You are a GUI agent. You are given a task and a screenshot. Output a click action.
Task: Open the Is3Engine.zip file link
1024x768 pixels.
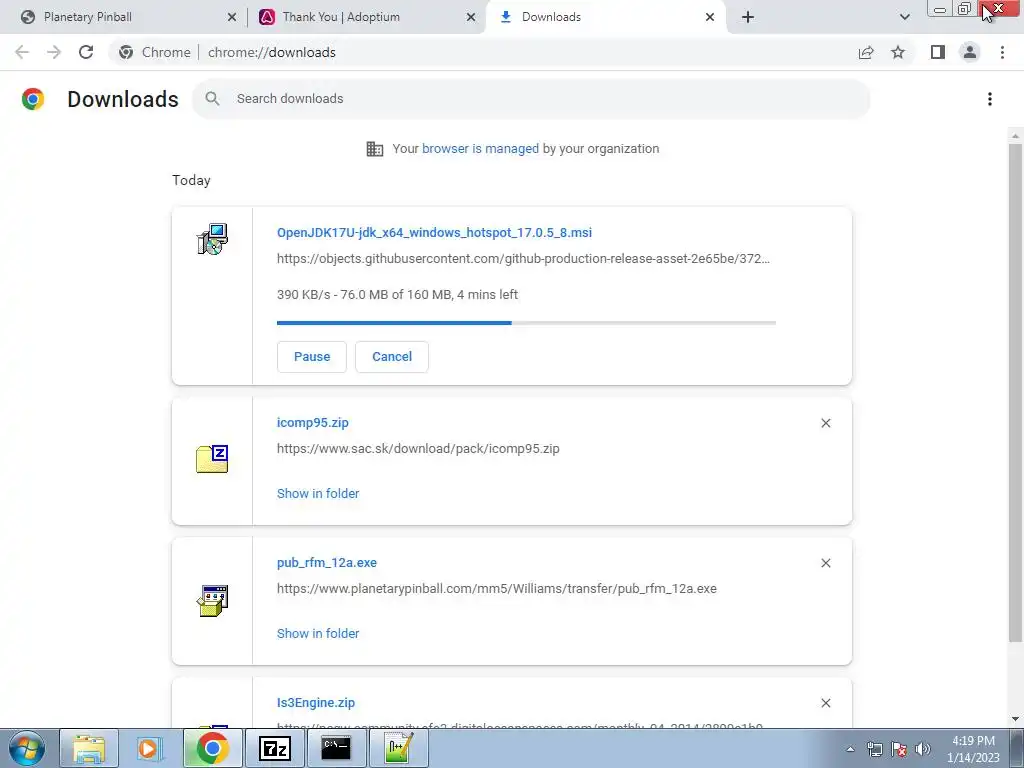pyautogui.click(x=316, y=703)
